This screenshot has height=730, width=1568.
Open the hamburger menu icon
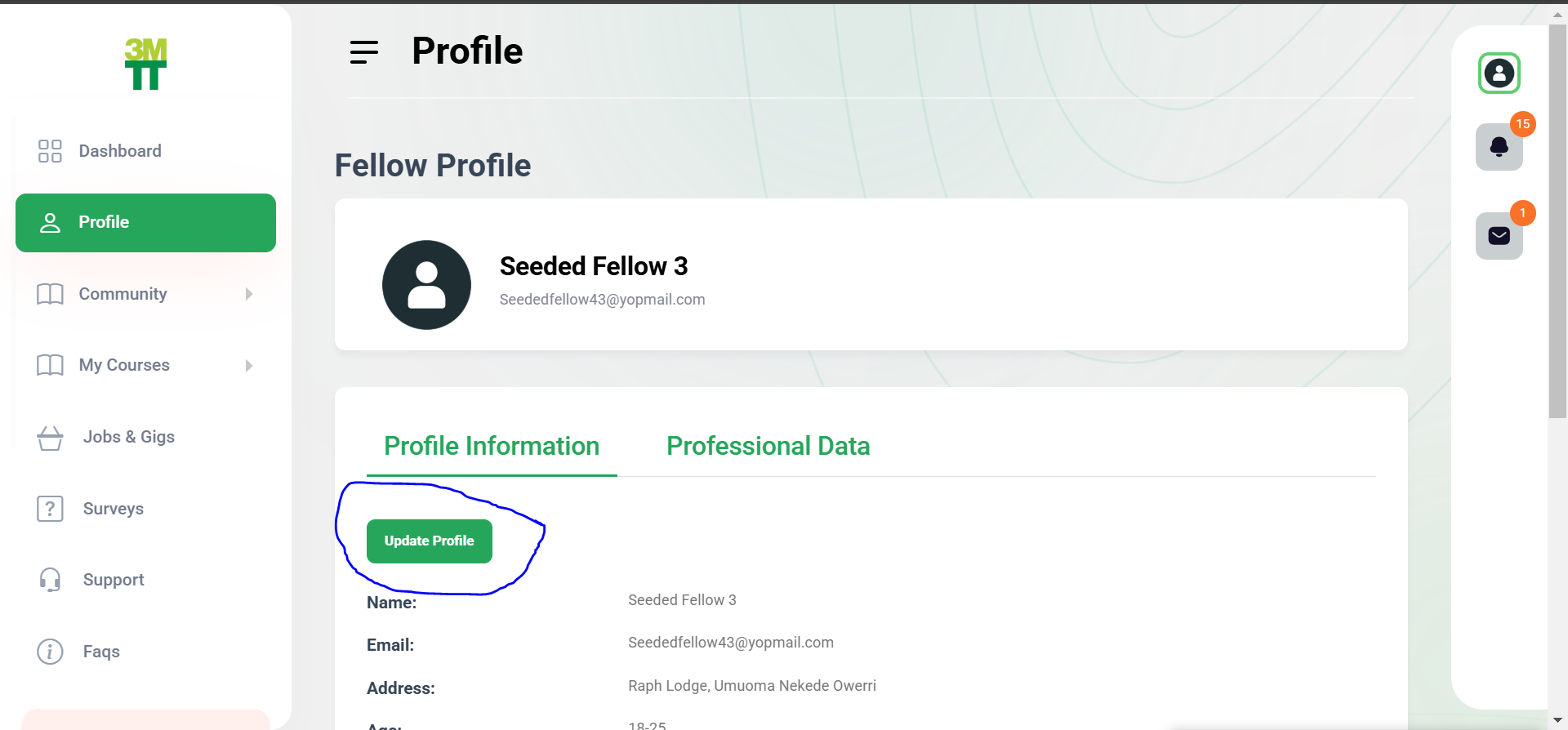pyautogui.click(x=364, y=52)
